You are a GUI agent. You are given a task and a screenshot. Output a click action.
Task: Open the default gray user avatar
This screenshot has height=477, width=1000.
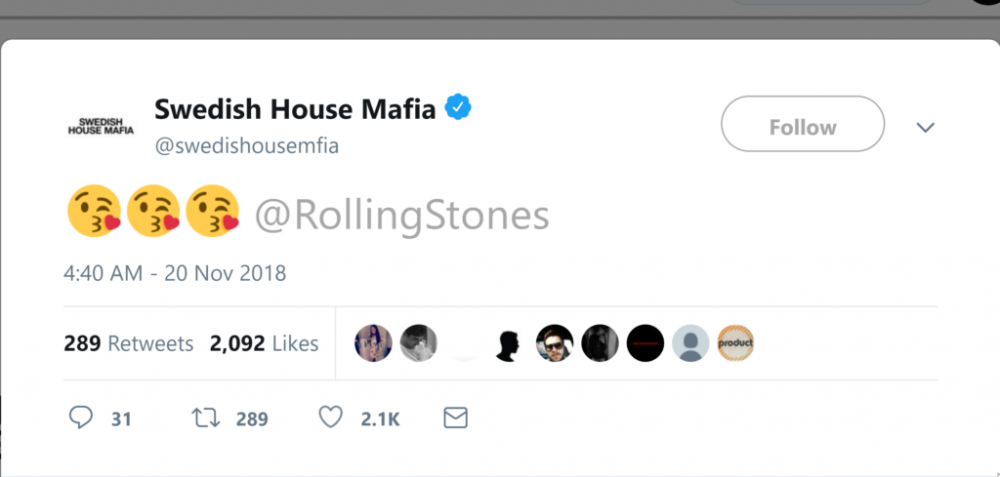tap(690, 343)
